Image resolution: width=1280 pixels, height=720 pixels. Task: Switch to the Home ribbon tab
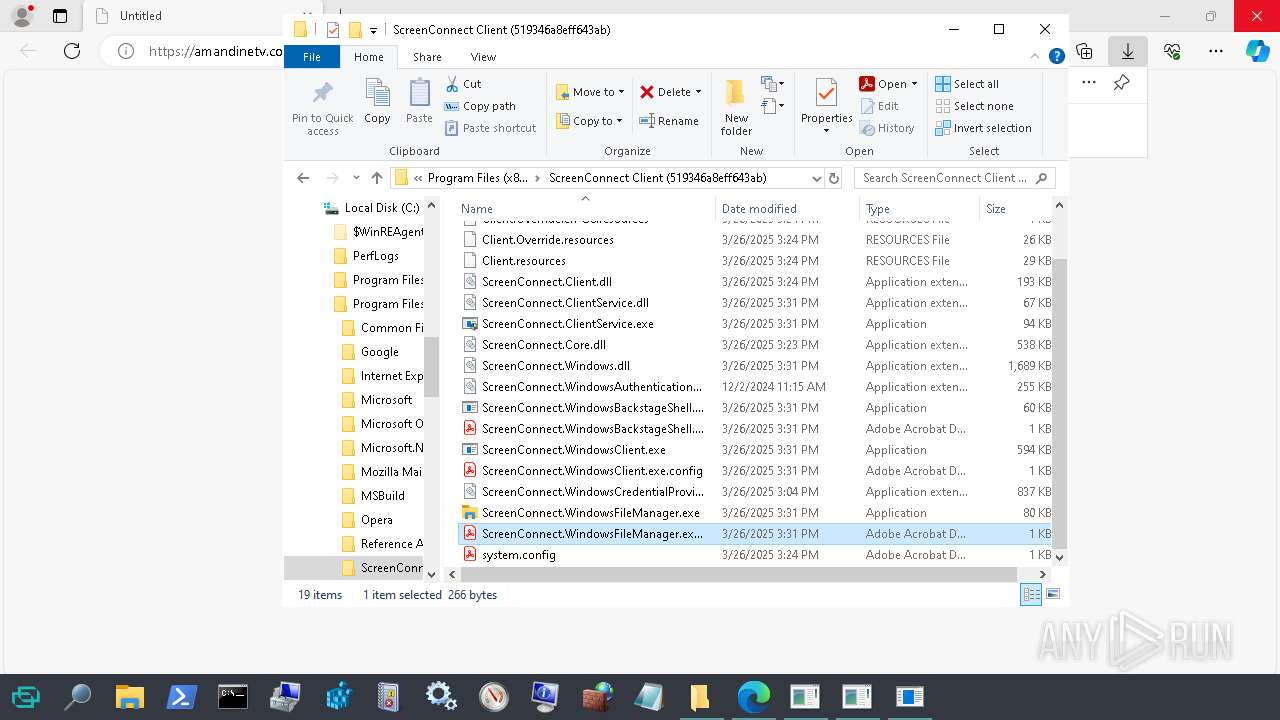click(368, 57)
